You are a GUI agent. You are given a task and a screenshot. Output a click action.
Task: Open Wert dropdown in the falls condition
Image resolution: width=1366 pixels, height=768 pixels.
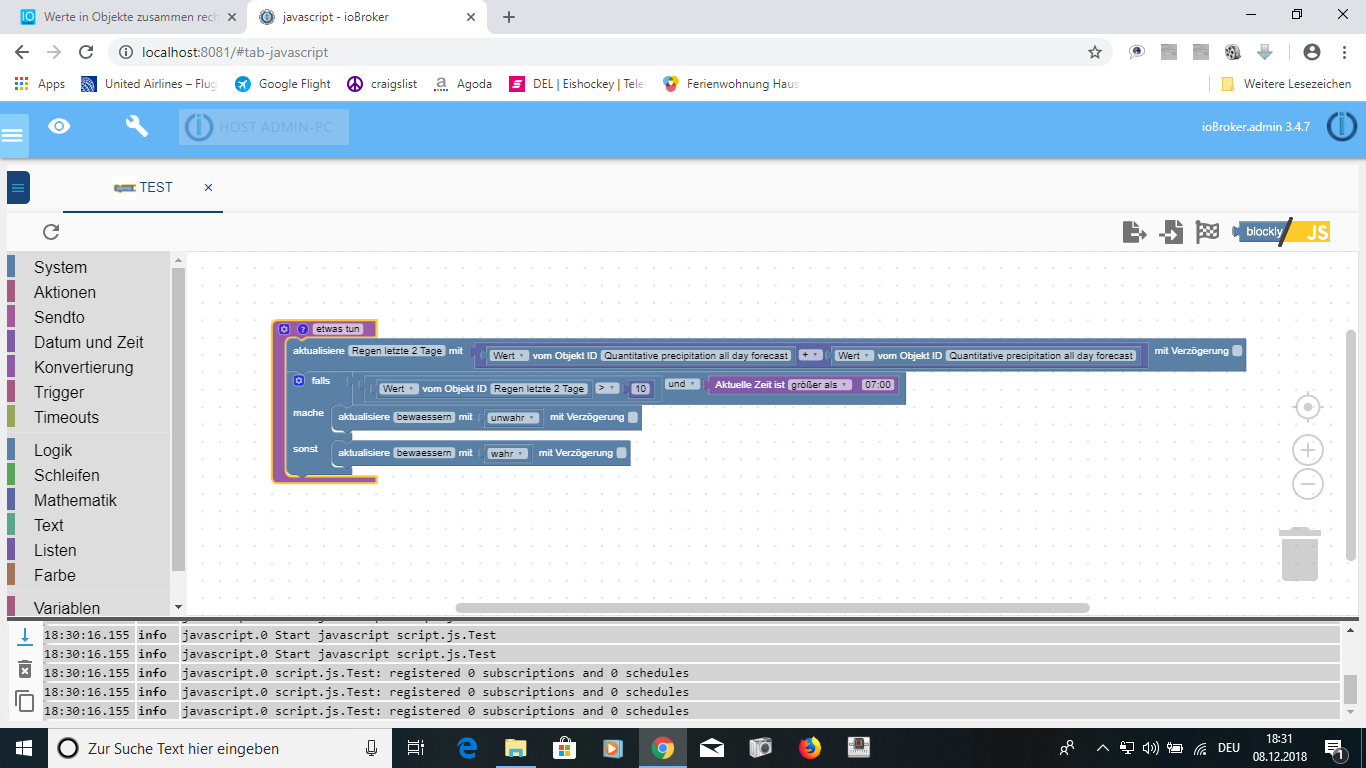point(398,389)
